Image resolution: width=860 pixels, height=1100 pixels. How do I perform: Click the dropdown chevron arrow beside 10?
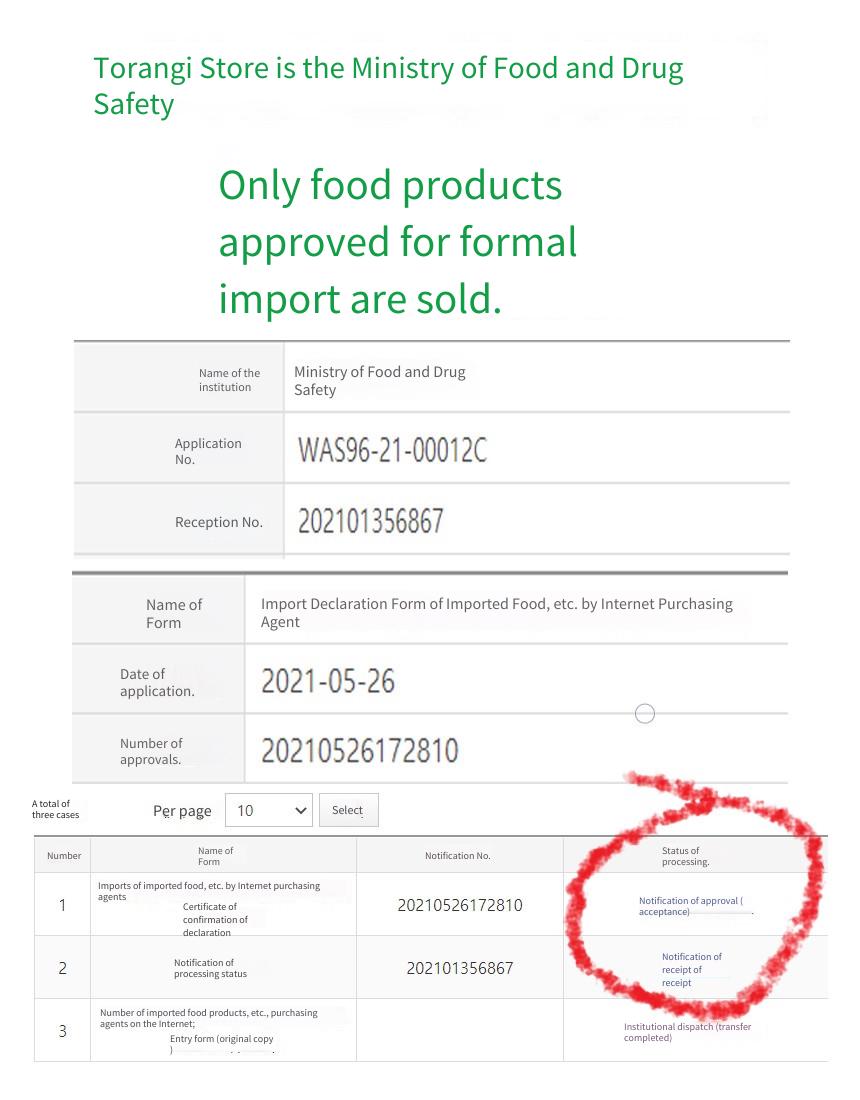(301, 811)
